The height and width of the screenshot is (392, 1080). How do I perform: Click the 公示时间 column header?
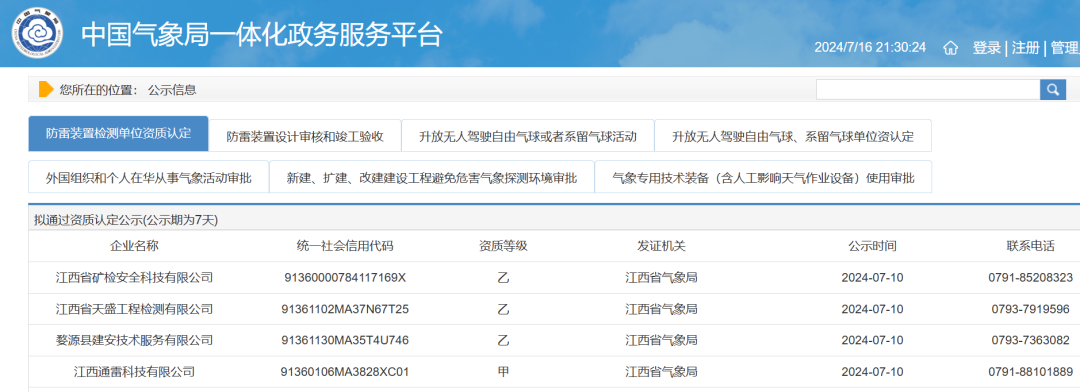click(872, 246)
